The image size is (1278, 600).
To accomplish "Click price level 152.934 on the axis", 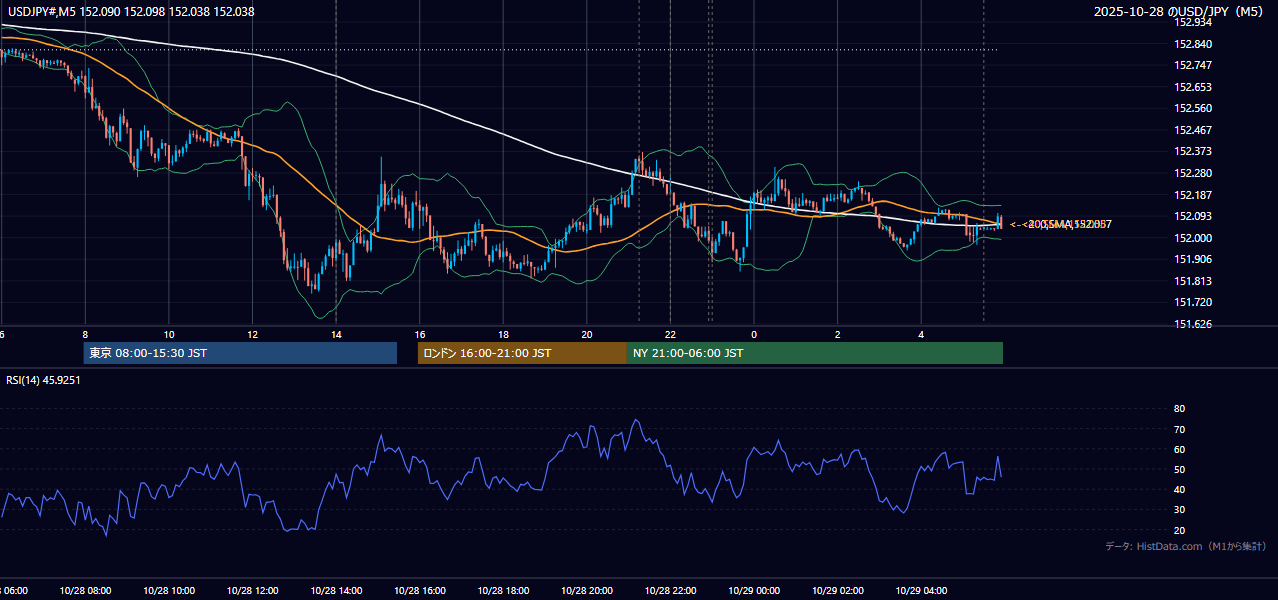I will (x=1193, y=22).
